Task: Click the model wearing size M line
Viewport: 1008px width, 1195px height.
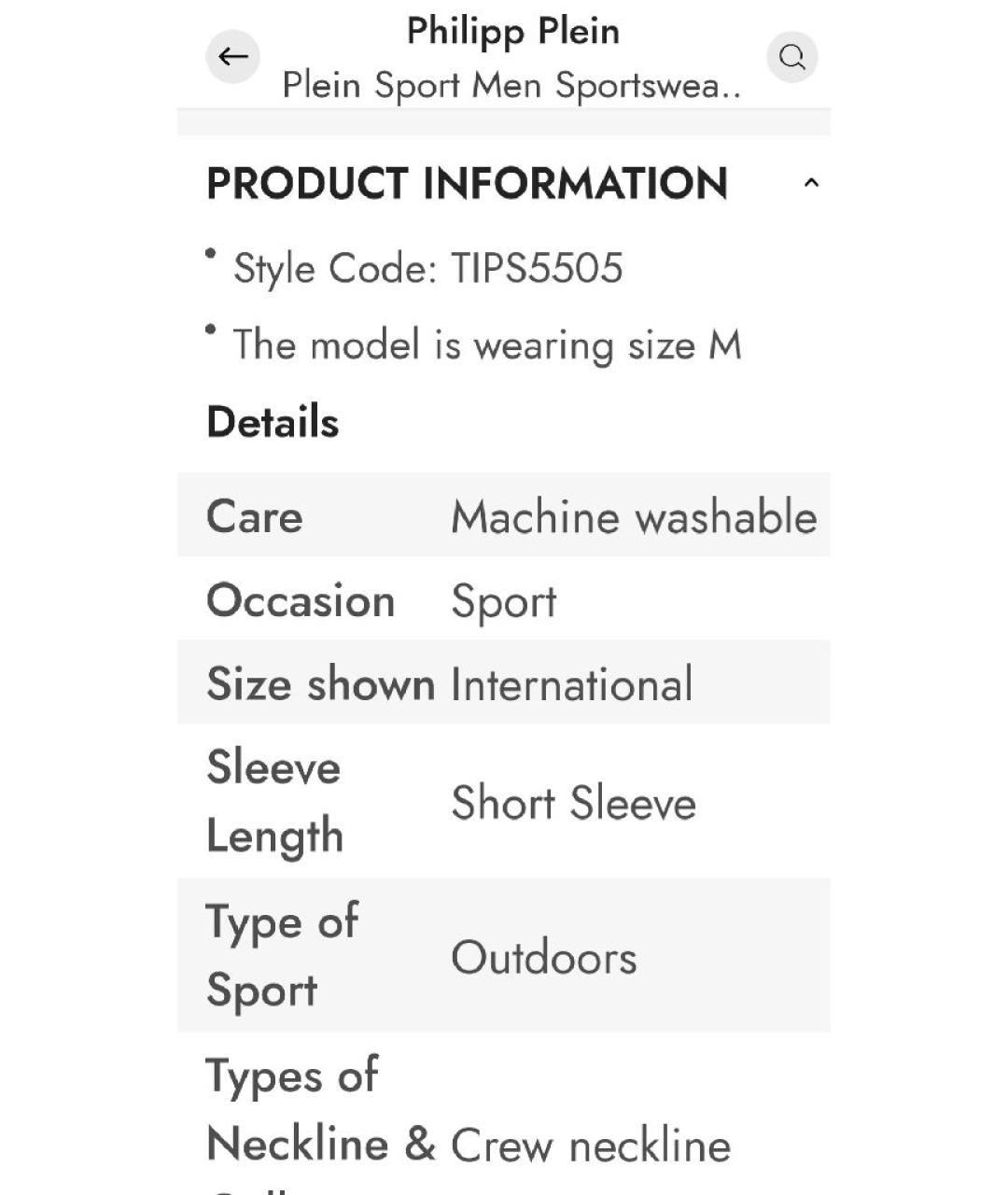Action: pos(486,345)
